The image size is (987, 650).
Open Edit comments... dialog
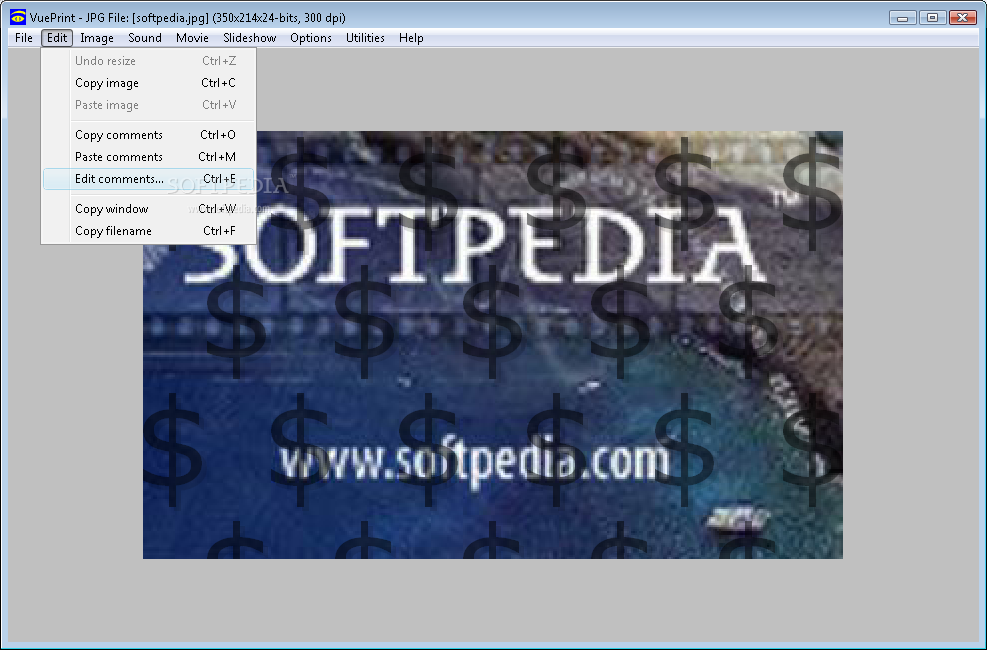coord(149,179)
